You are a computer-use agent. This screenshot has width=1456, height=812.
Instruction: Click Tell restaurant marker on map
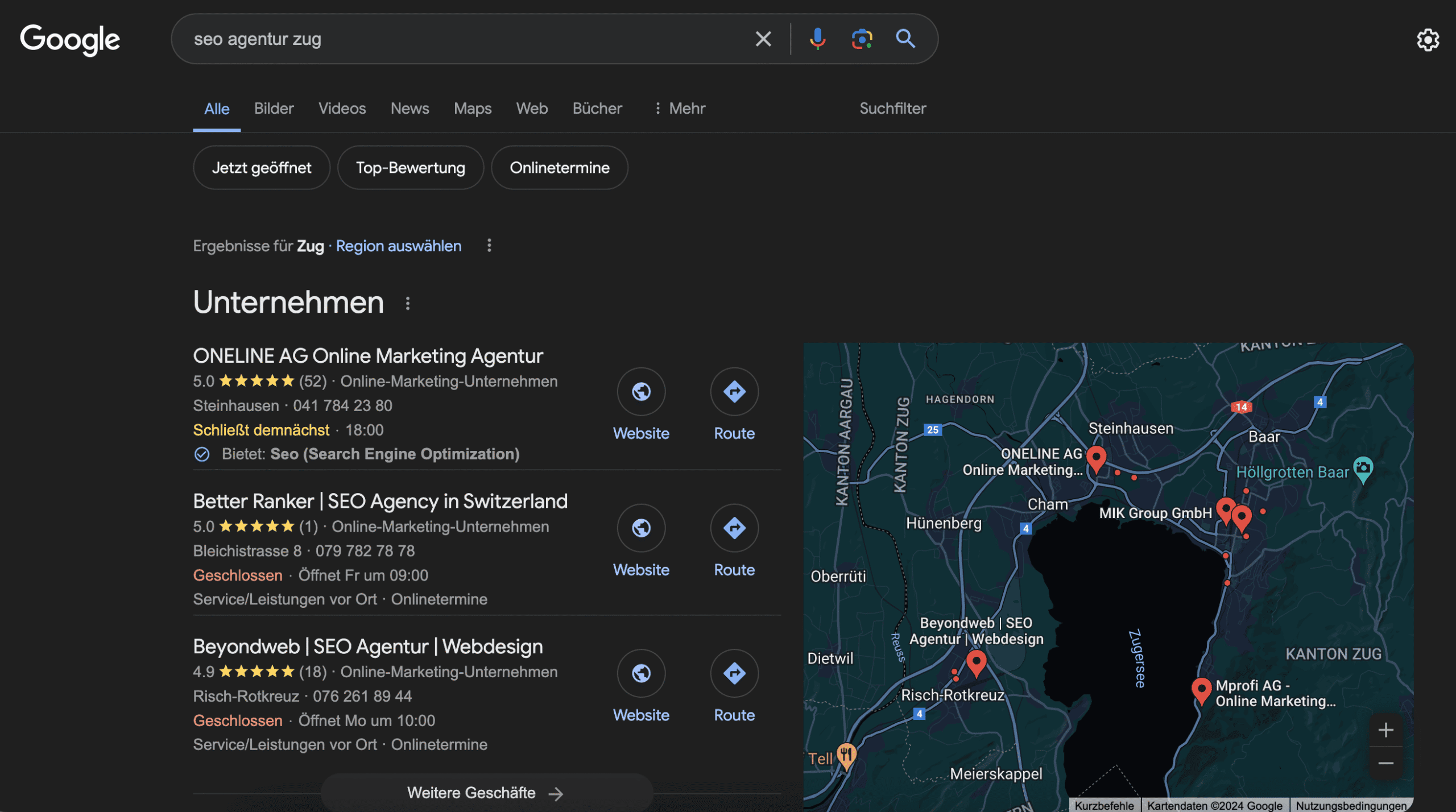[x=846, y=756]
